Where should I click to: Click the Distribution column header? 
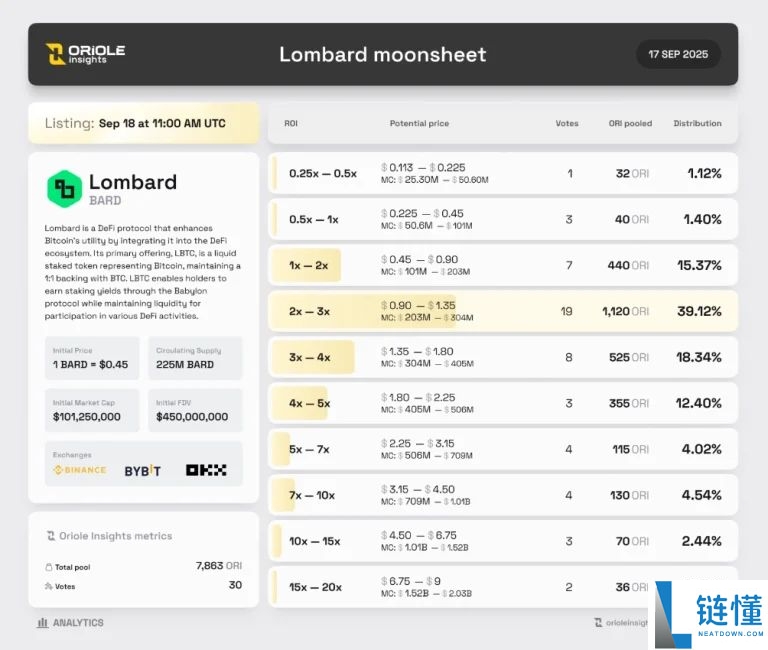click(697, 123)
